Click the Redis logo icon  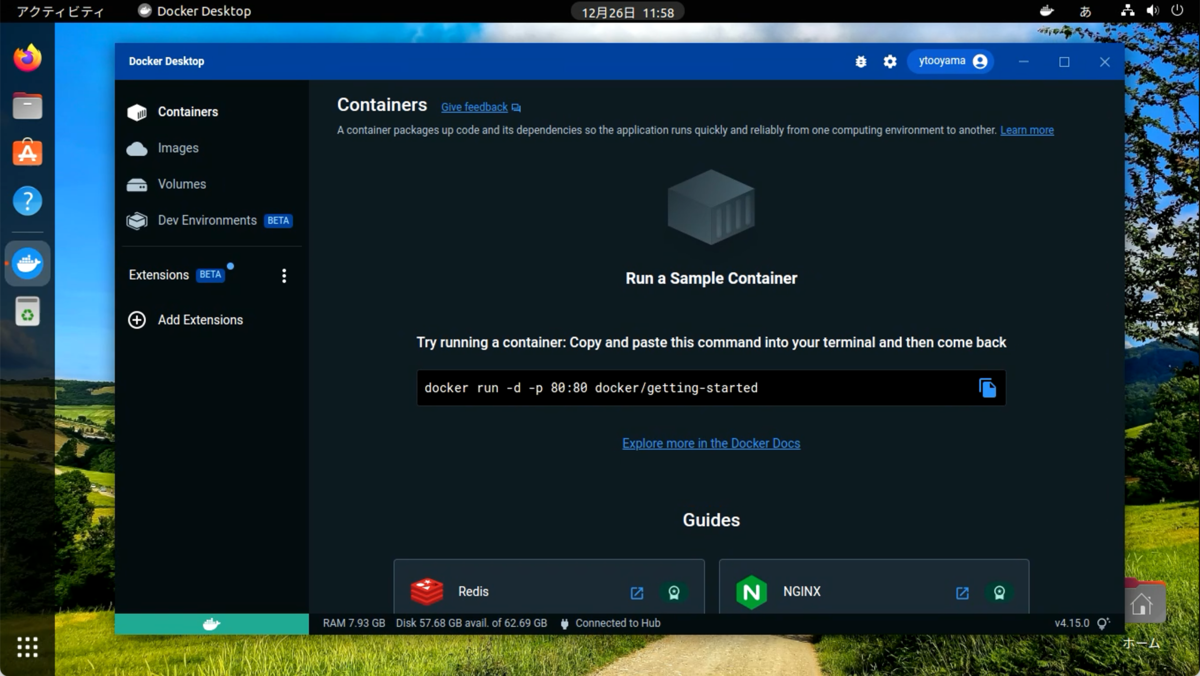pyautogui.click(x=427, y=592)
